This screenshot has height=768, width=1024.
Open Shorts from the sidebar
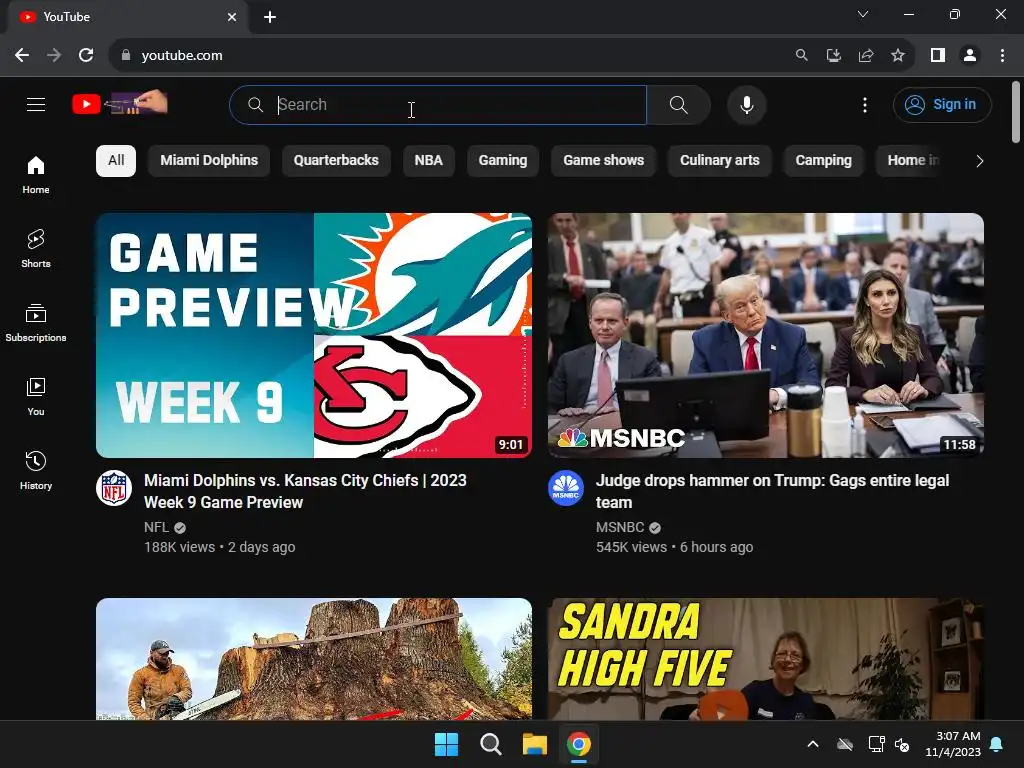36,249
